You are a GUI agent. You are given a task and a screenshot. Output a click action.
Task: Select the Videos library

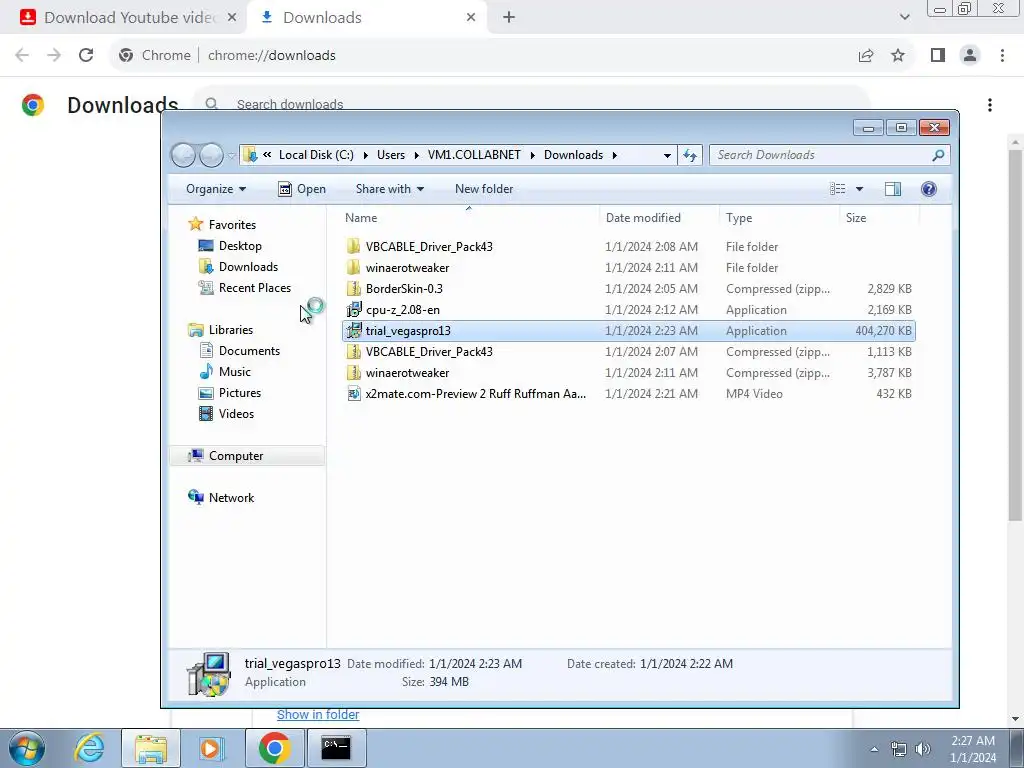coord(236,413)
